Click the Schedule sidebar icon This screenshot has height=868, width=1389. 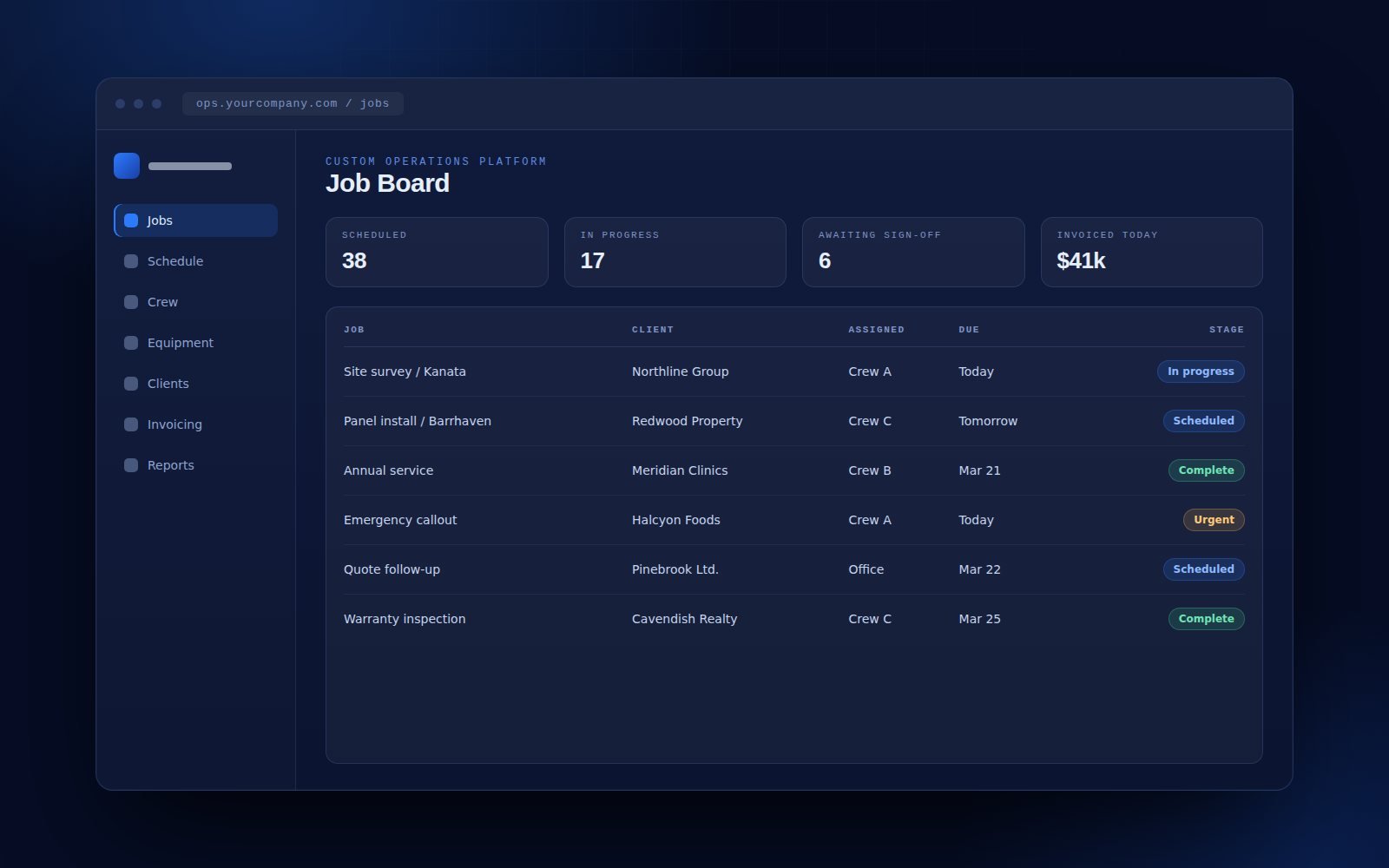point(131,261)
